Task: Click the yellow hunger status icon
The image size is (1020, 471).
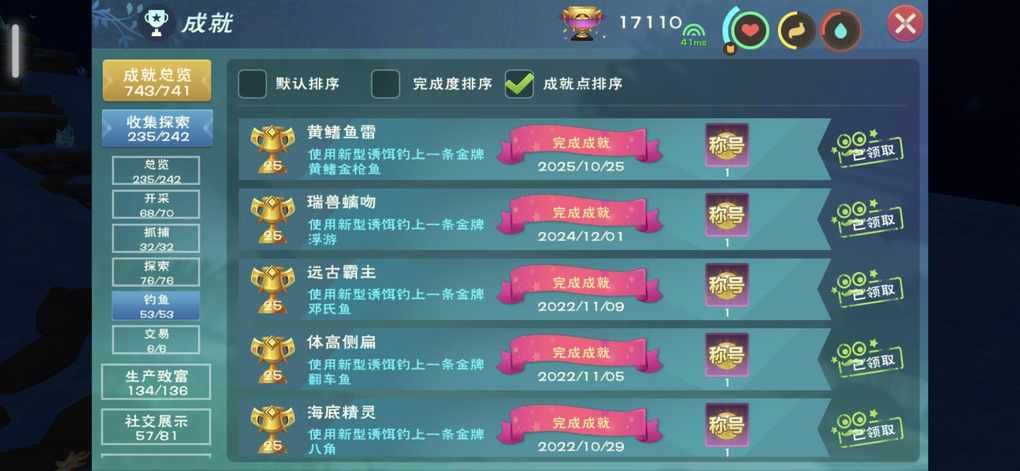Action: click(796, 31)
